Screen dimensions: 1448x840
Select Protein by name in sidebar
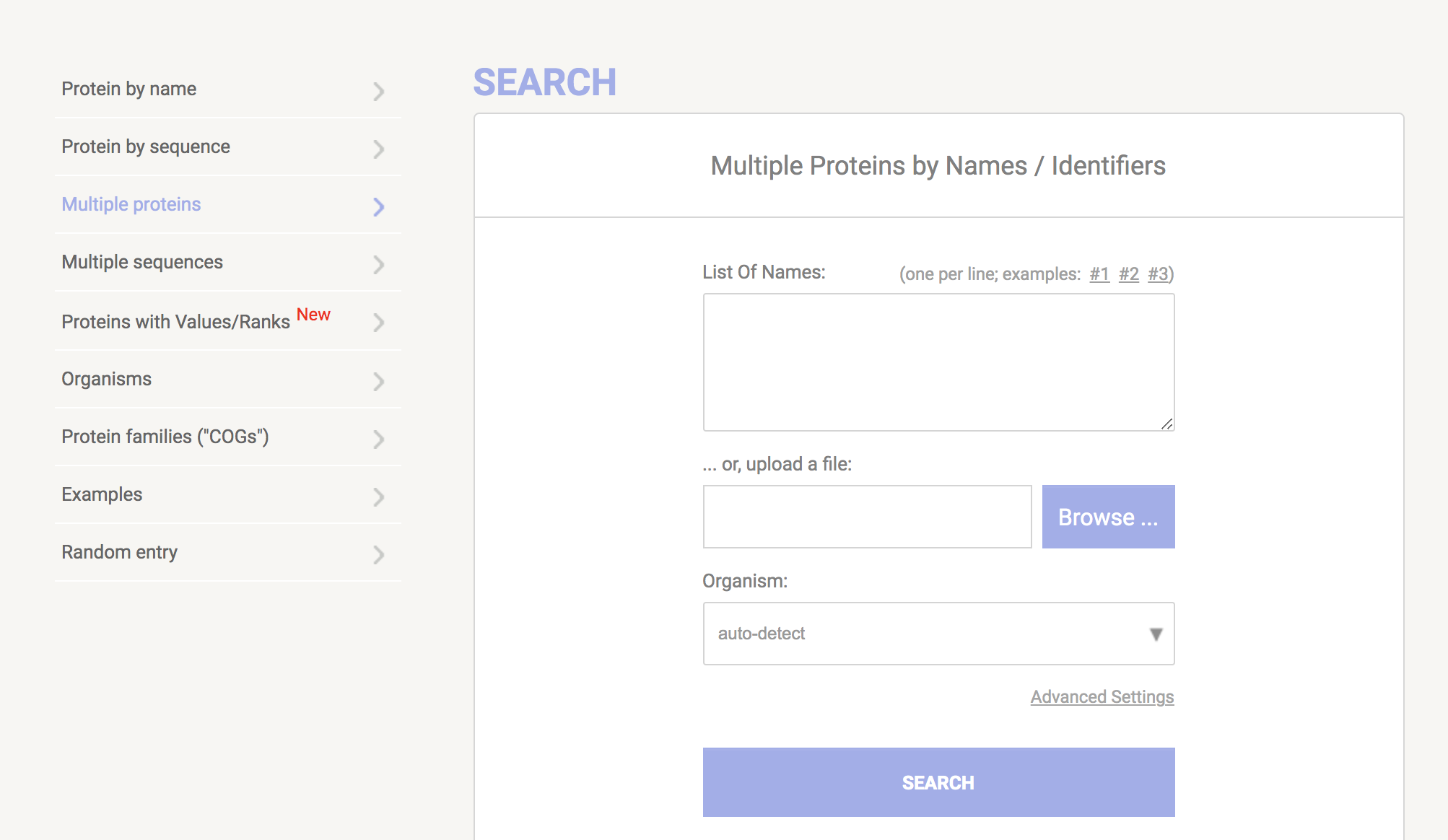pos(128,89)
